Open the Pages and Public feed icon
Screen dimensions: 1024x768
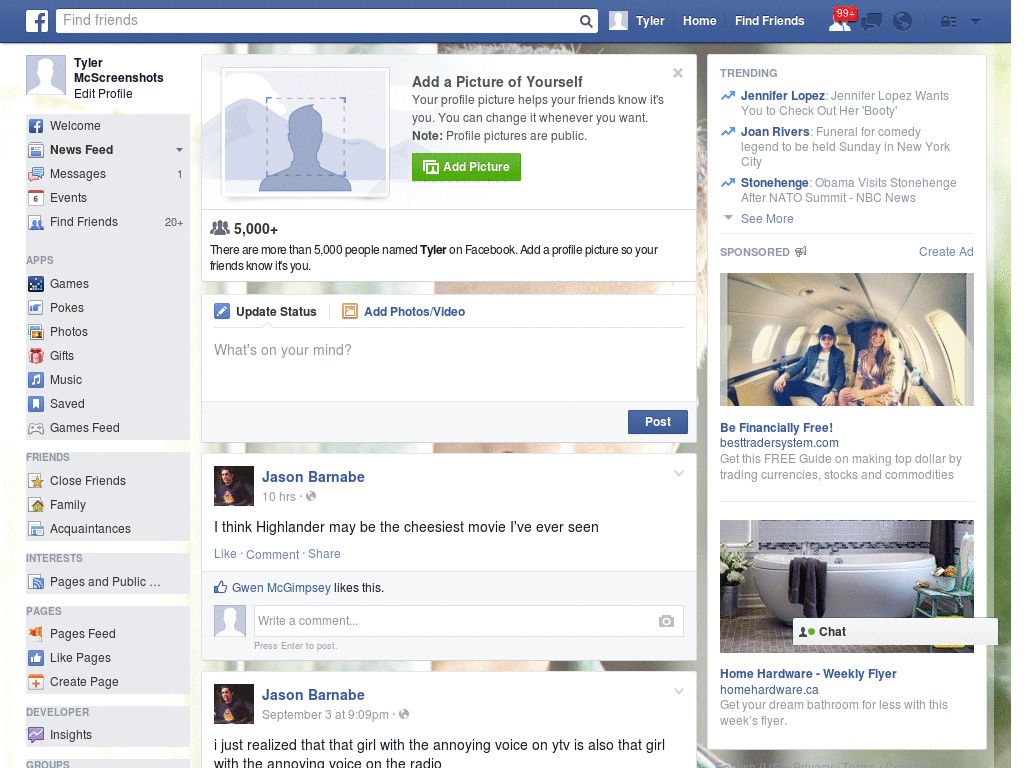pyautogui.click(x=36, y=582)
